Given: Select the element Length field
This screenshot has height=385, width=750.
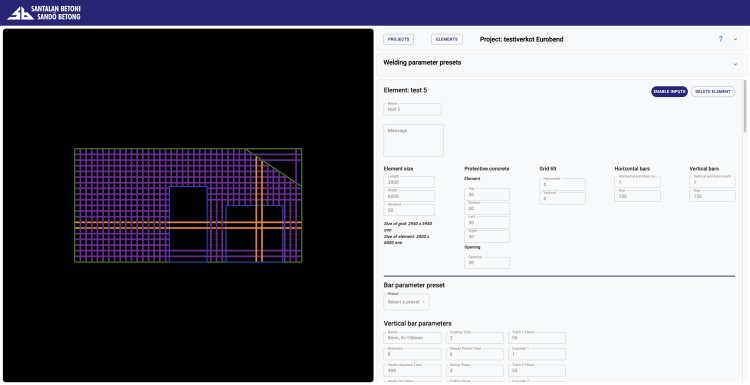Looking at the screenshot, I should coord(409,182).
